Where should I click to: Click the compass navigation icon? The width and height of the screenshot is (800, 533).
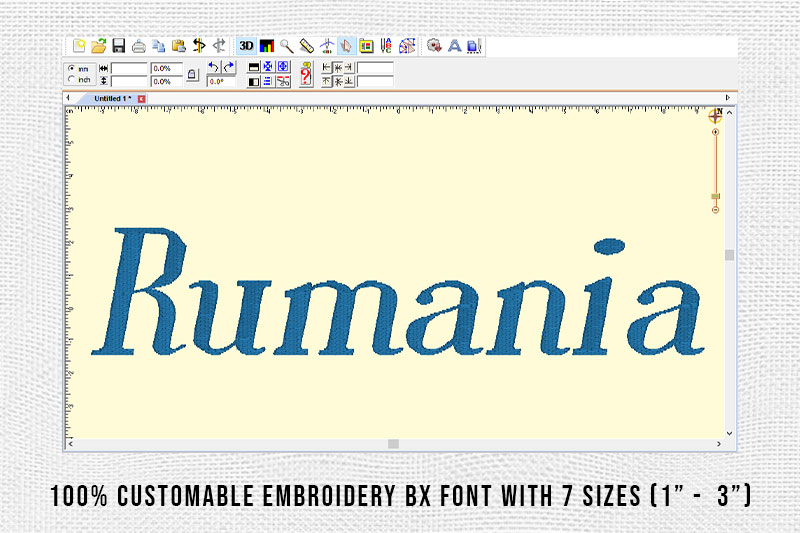point(716,116)
